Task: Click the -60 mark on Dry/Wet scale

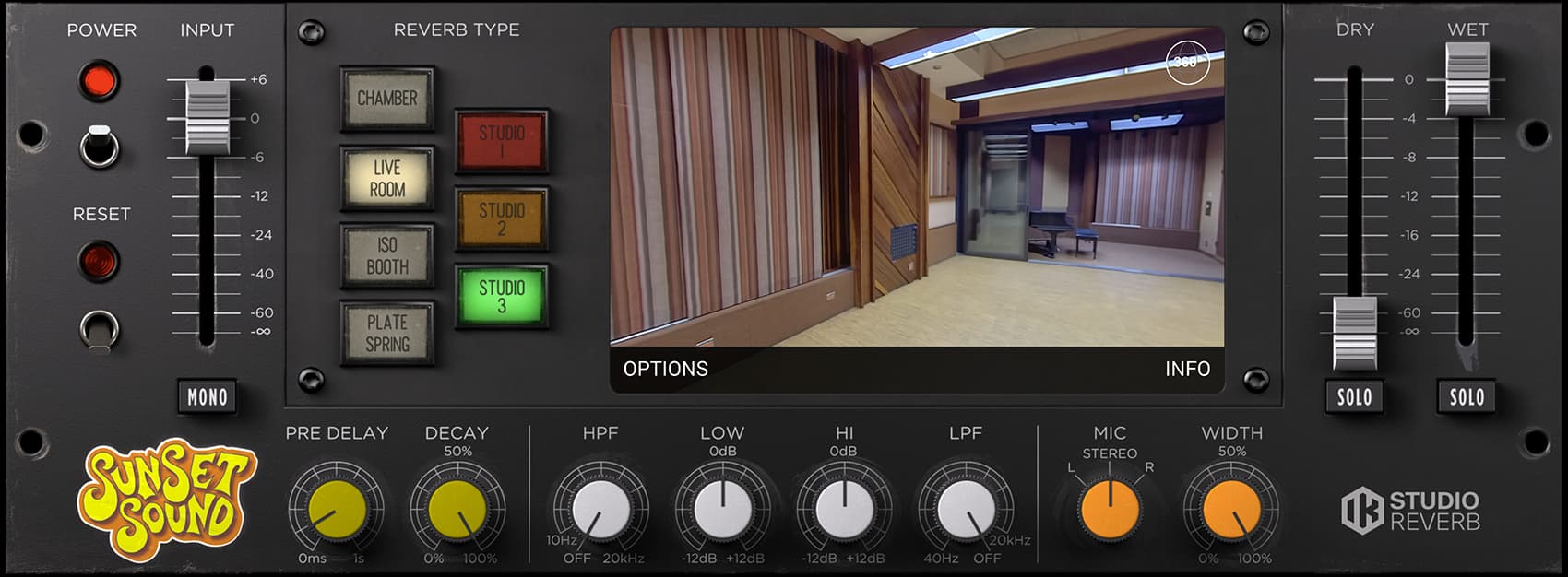Action: click(x=1408, y=312)
